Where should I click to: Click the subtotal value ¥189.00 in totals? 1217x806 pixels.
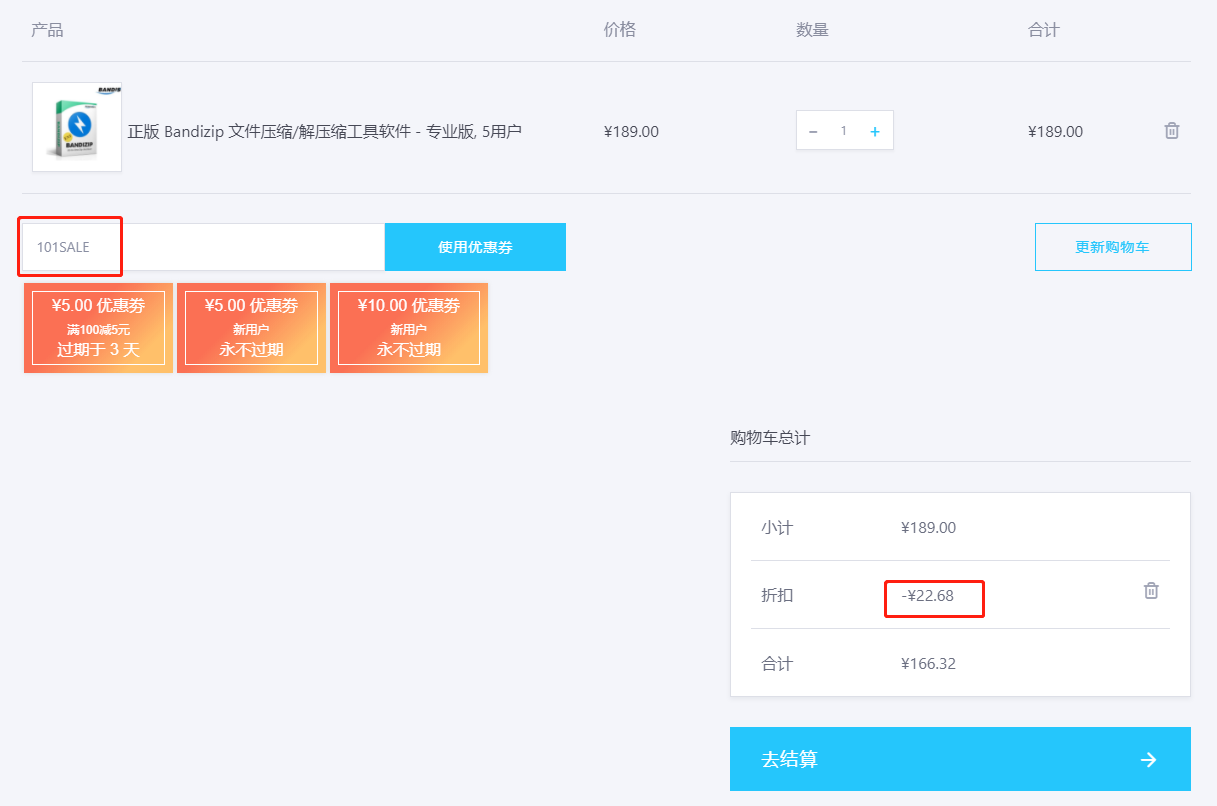tap(928, 527)
